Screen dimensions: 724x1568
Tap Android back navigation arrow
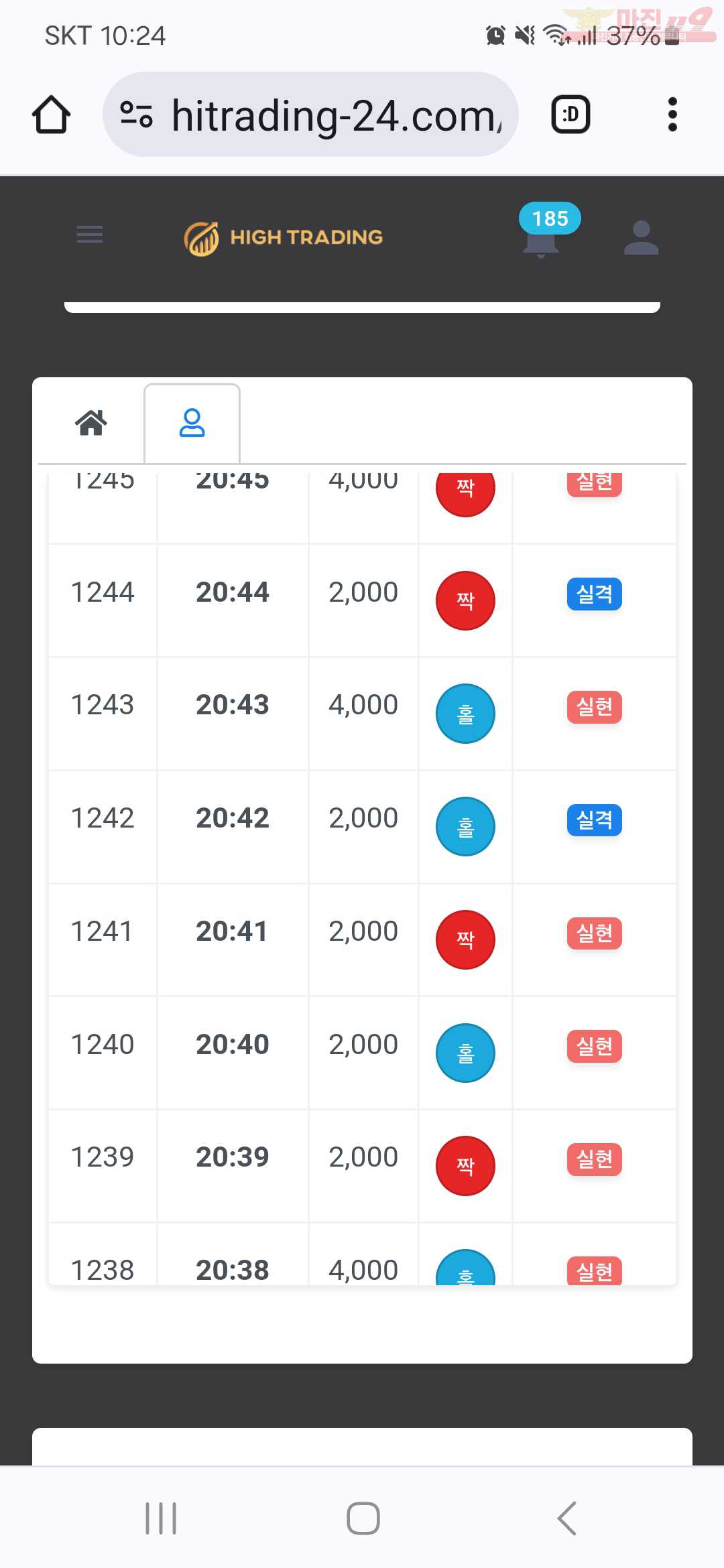tap(567, 1518)
